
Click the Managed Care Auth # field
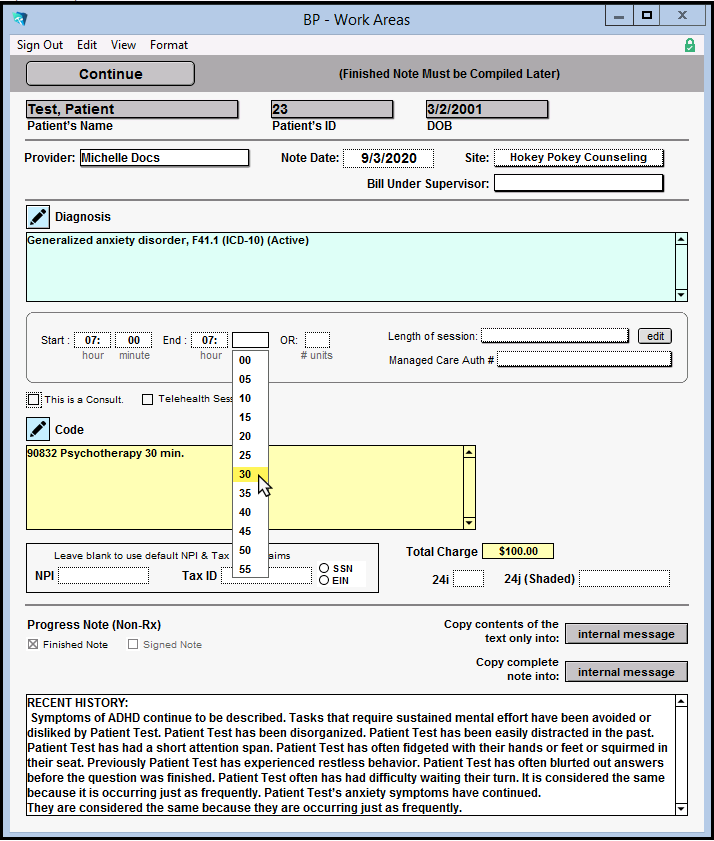(584, 360)
